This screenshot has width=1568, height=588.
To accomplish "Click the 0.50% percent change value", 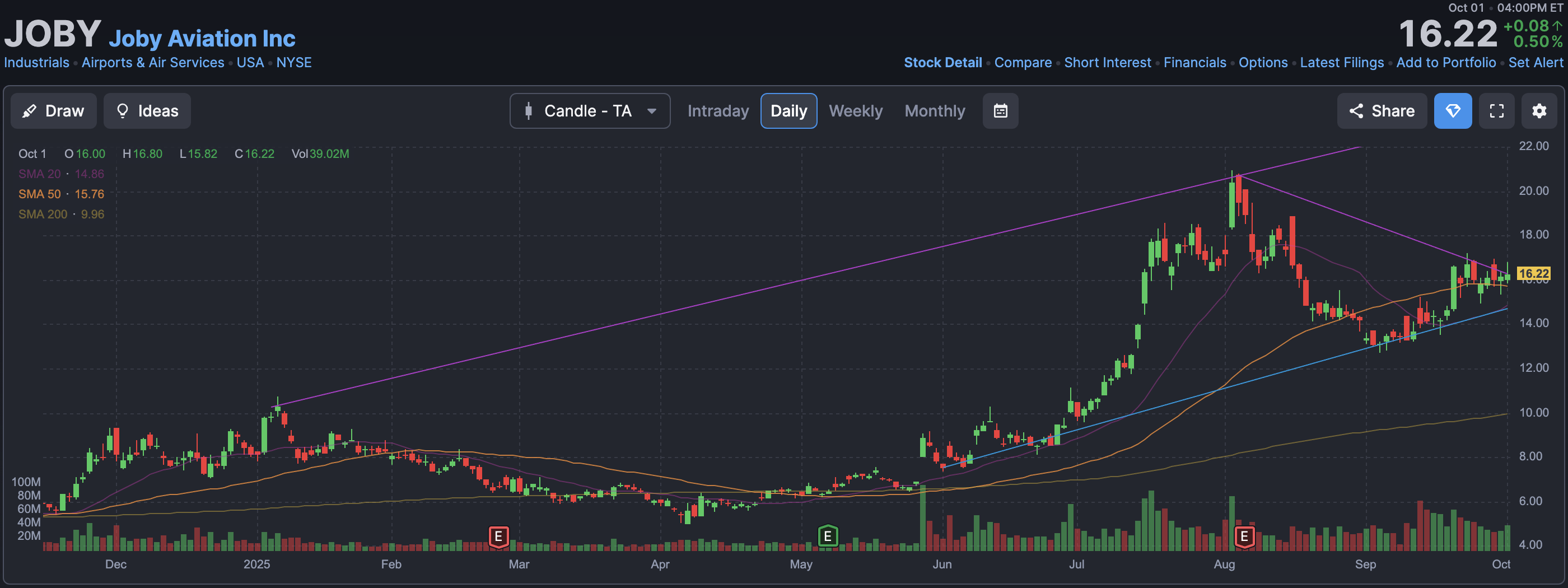I will coord(1538,41).
